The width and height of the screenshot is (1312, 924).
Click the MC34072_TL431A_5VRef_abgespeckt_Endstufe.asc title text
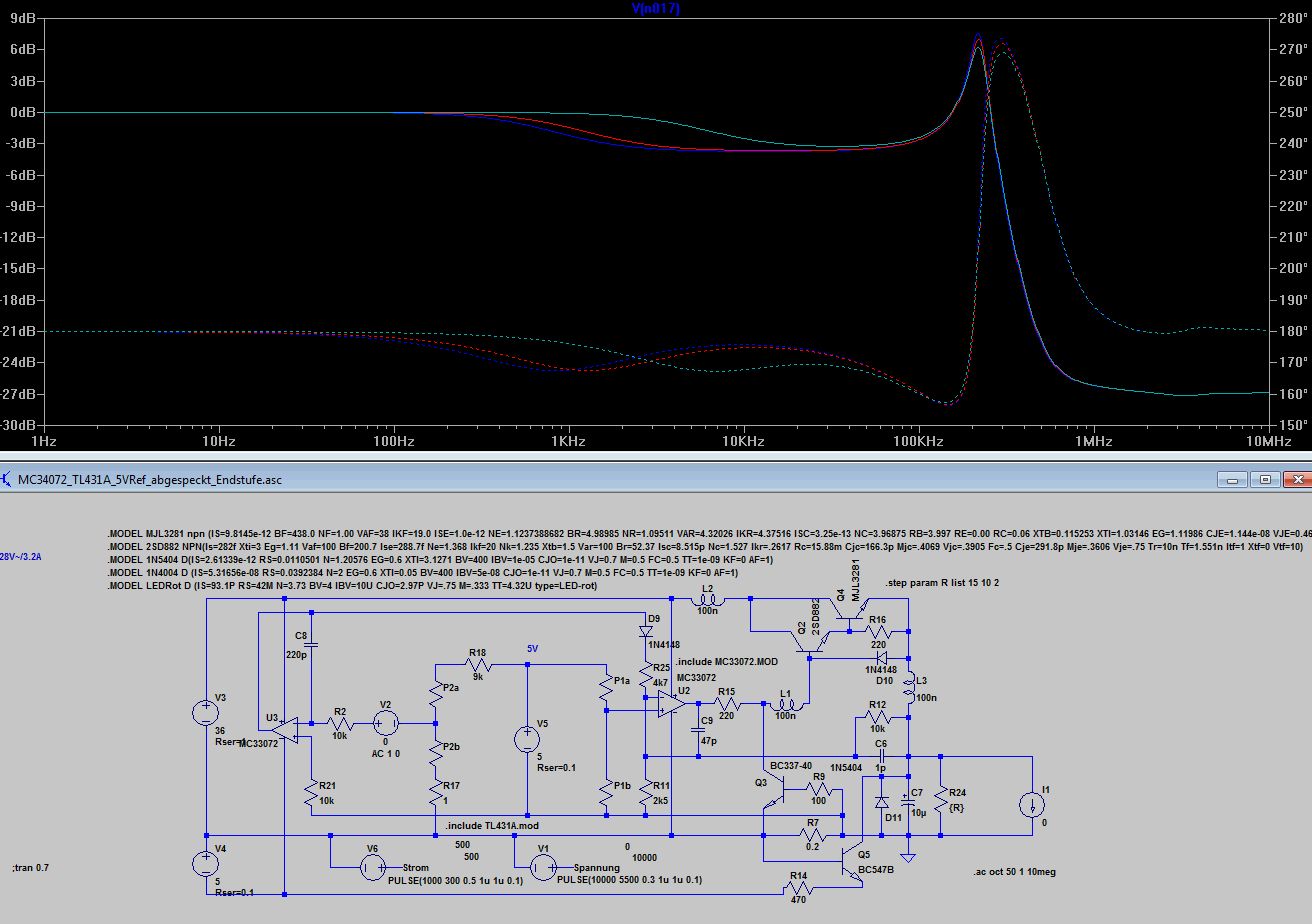click(x=150, y=479)
